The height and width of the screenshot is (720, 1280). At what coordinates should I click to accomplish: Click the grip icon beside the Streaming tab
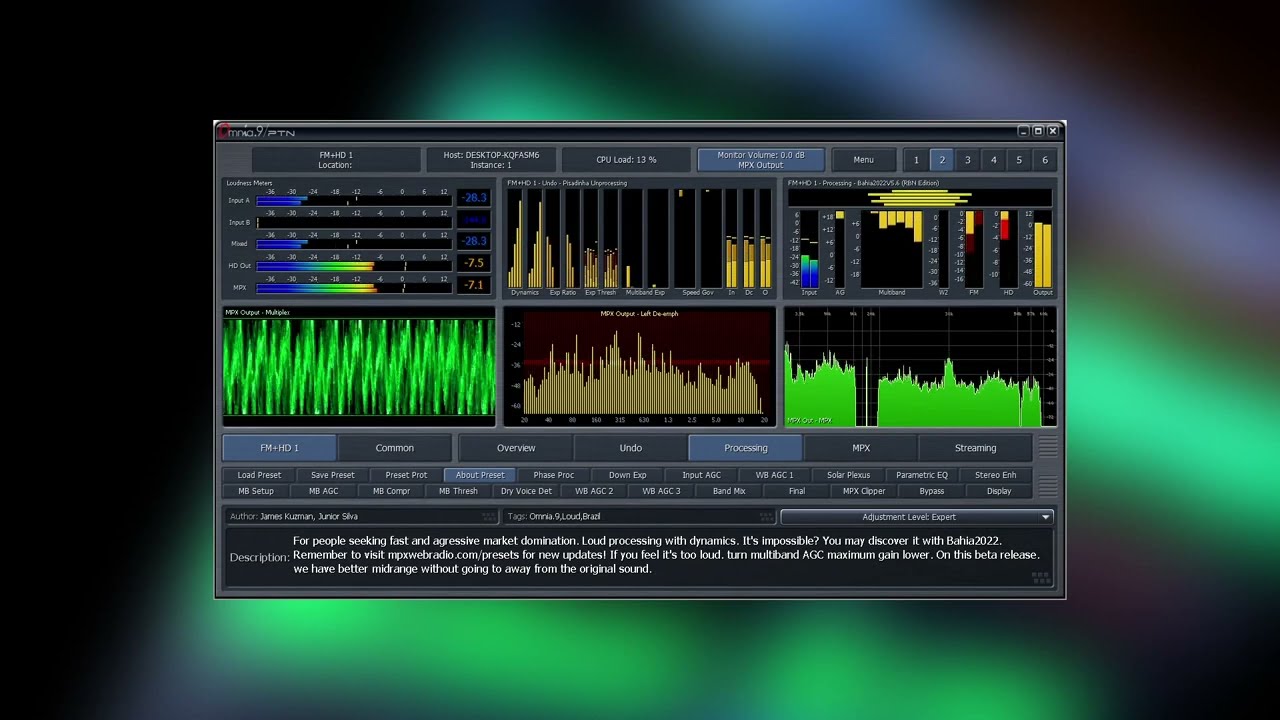click(x=1047, y=448)
